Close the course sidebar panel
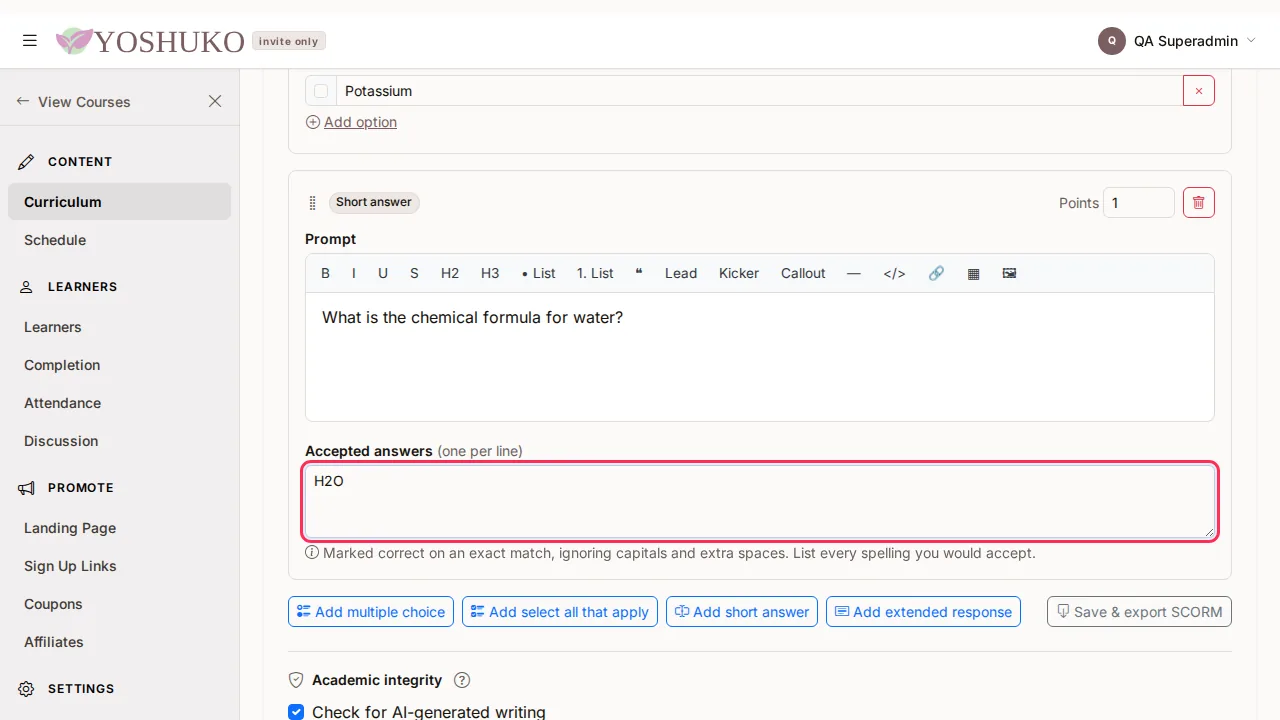Image resolution: width=1280 pixels, height=720 pixels. pos(215,101)
